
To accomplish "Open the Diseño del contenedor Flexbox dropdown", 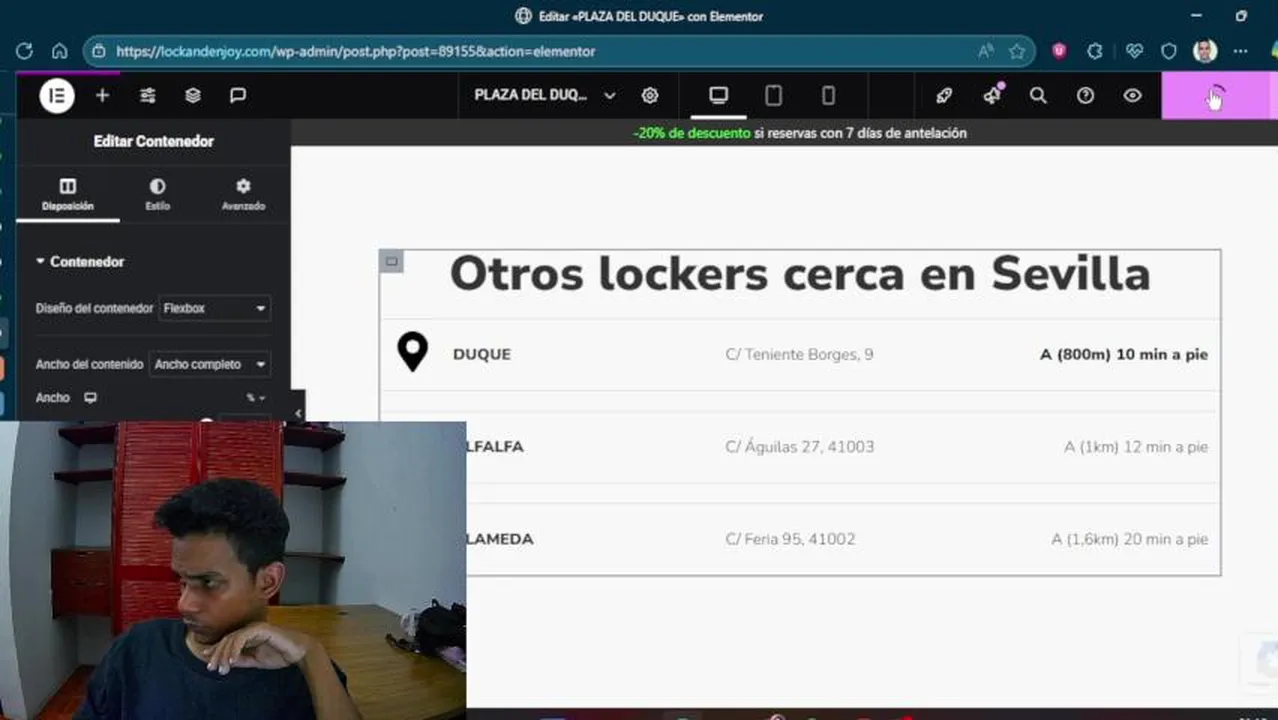I will click(215, 309).
